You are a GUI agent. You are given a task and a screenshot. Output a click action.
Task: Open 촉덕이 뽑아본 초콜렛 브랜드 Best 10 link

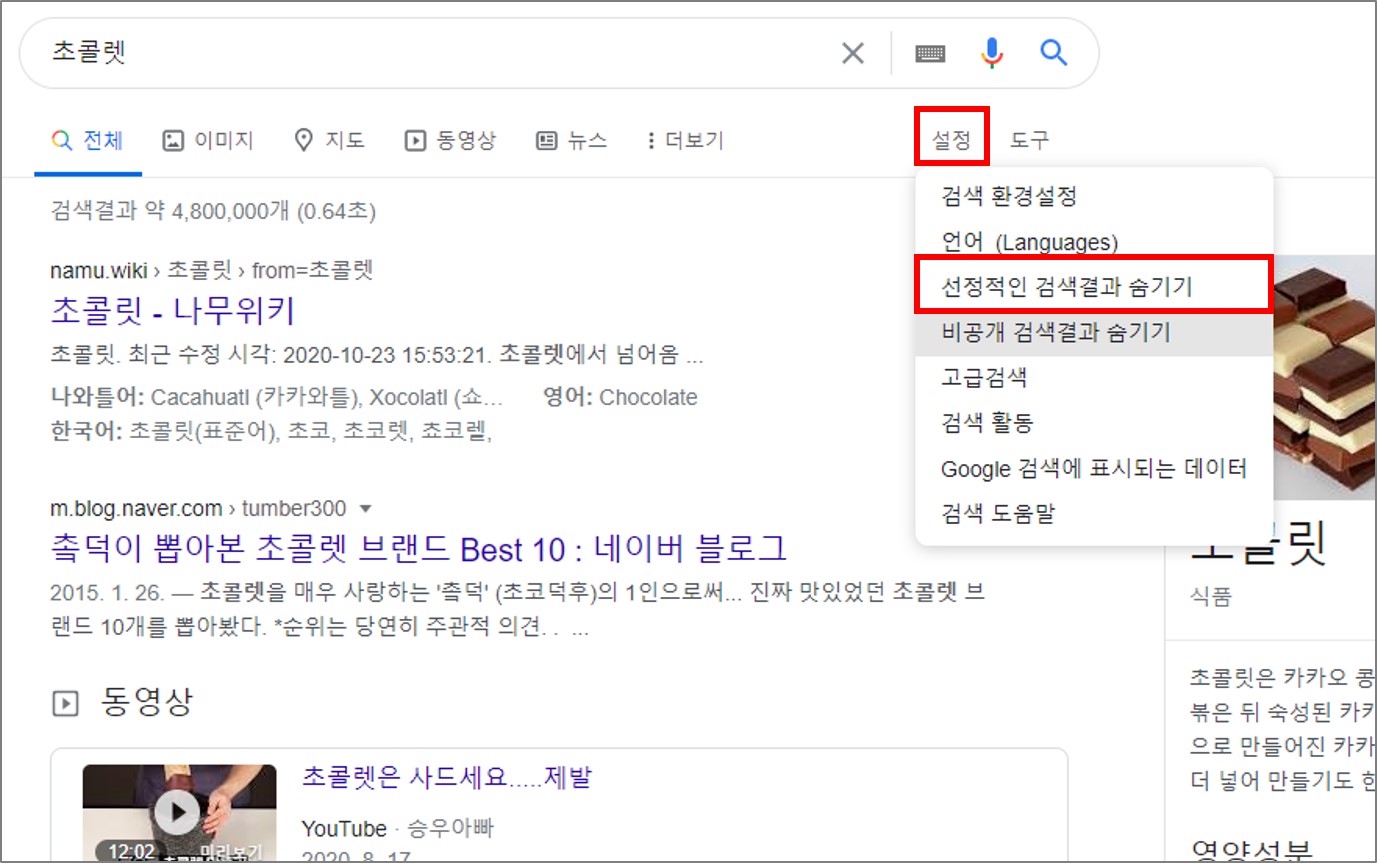418,548
